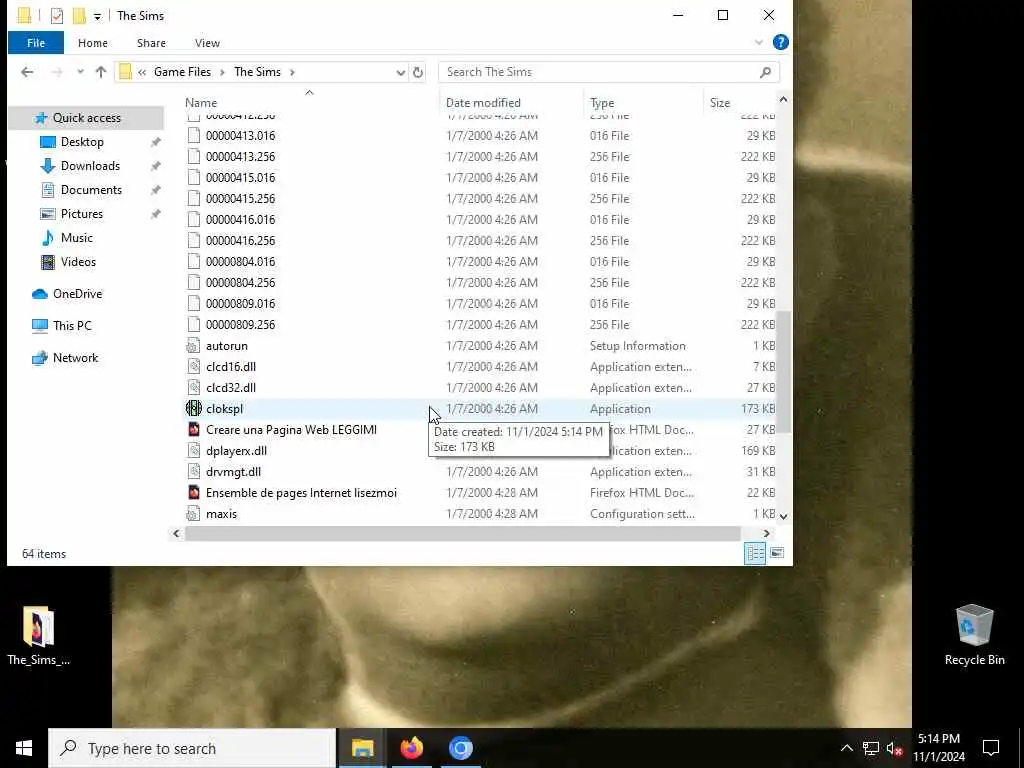The image size is (1024, 768).
Task: Select file dplayerx.dll
Action: (x=236, y=451)
